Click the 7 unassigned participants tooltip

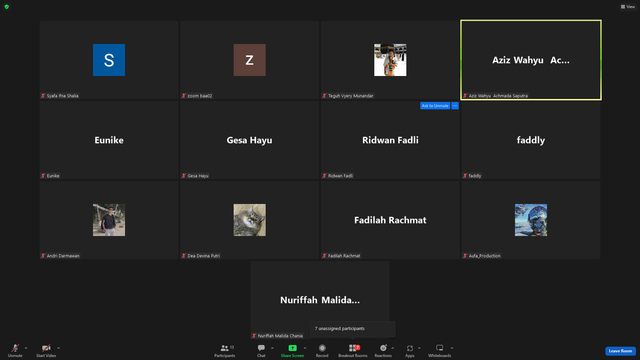click(353, 329)
